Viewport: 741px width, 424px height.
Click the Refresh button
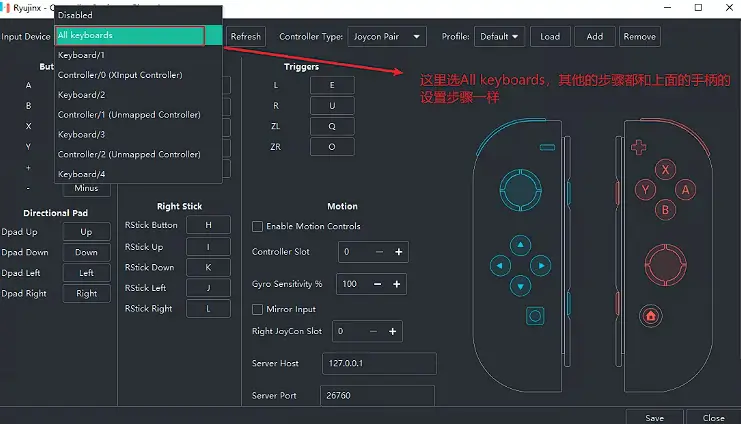245,37
